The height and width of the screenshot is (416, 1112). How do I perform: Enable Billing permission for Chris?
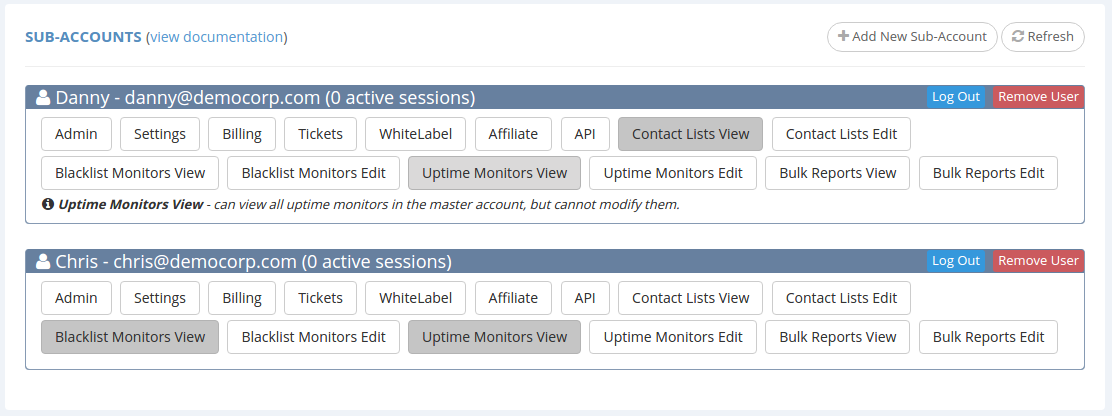pyautogui.click(x=242, y=298)
